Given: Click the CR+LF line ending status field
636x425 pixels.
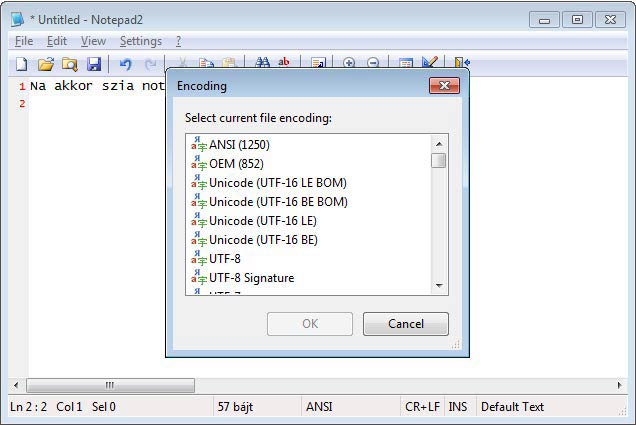Looking at the screenshot, I should point(422,406).
